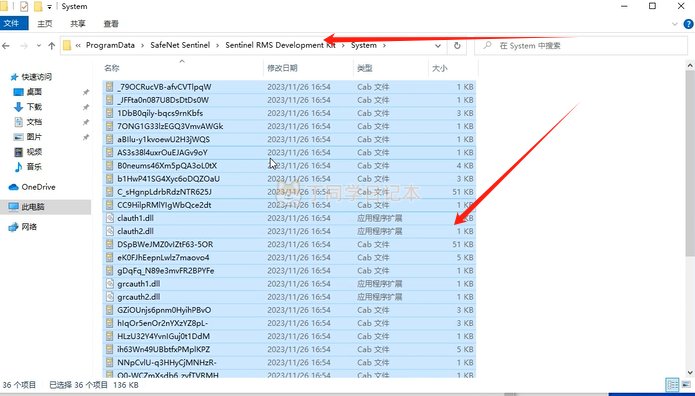Click the help question mark icon
695x396 pixels.
click(688, 24)
